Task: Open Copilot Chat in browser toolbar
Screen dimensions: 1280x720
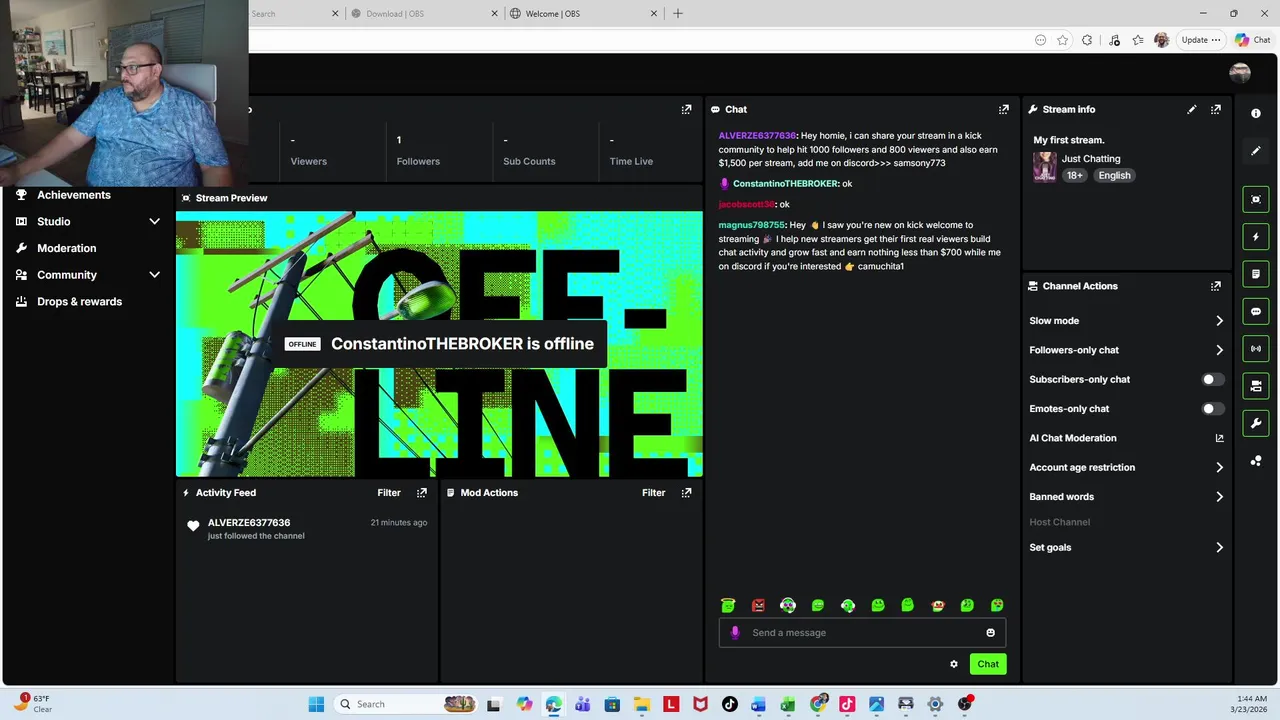Action: tap(1253, 40)
